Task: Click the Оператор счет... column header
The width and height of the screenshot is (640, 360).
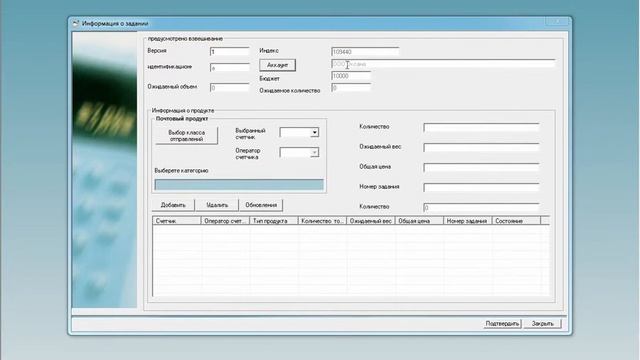Action: pyautogui.click(x=225, y=221)
